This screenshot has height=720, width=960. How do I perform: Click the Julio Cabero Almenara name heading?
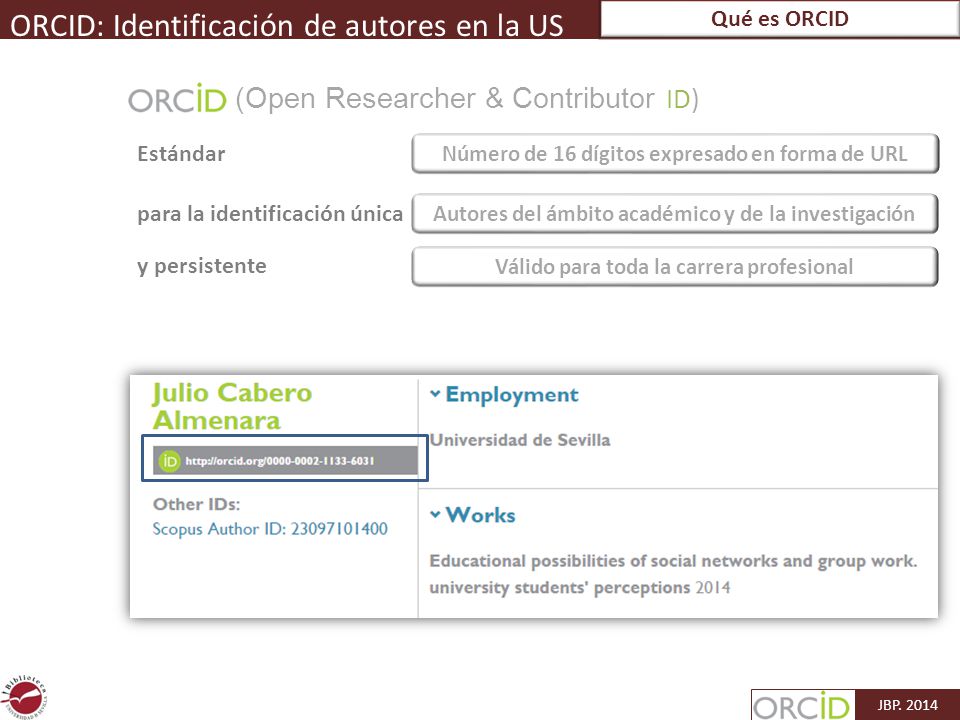pyautogui.click(x=232, y=407)
